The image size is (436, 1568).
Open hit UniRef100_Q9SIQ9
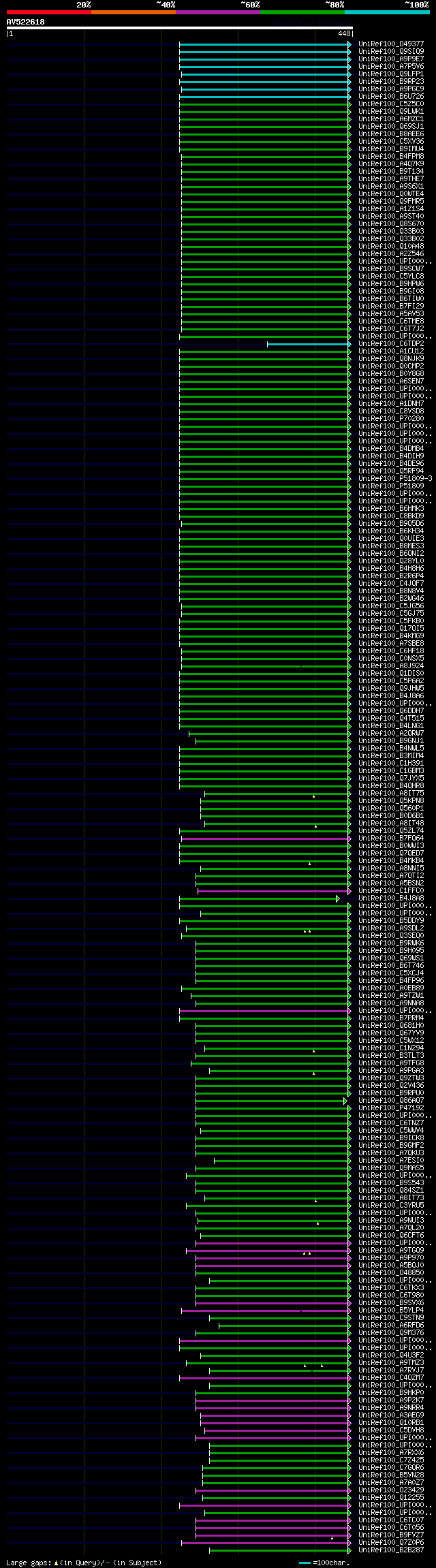tap(391, 52)
